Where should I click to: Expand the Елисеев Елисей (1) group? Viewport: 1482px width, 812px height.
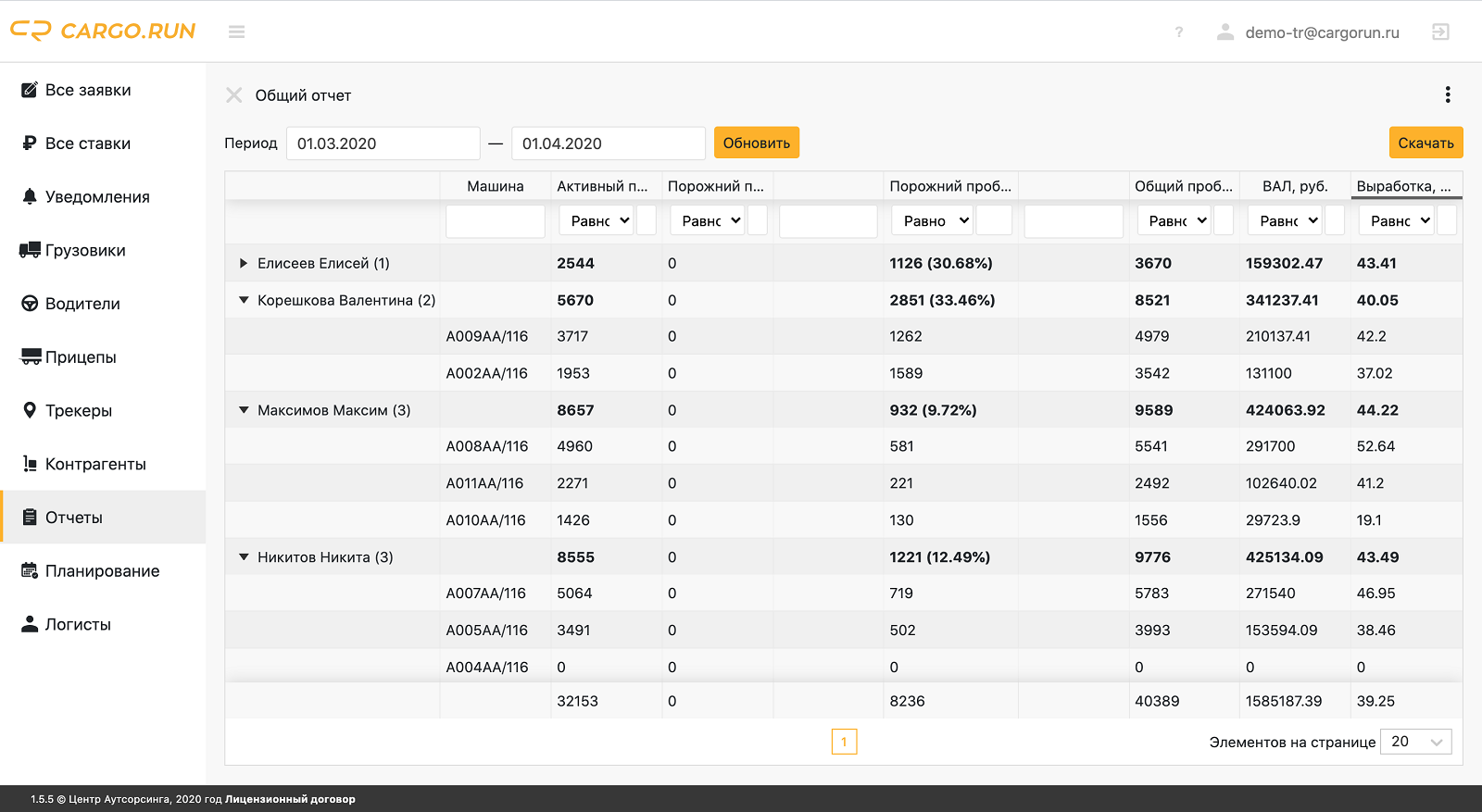tap(244, 263)
